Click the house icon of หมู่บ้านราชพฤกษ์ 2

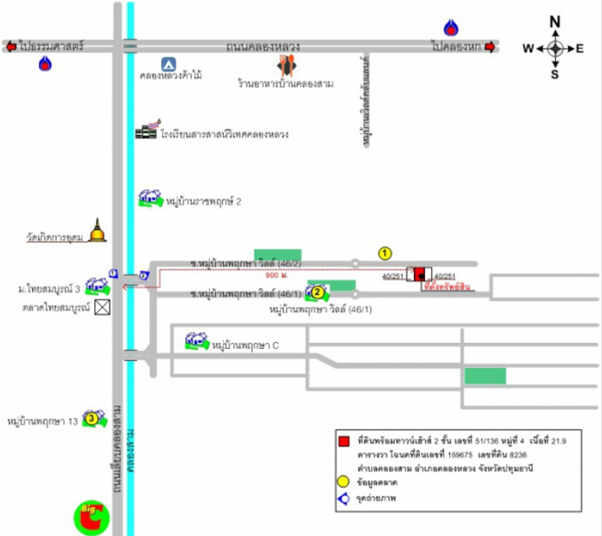coord(150,199)
